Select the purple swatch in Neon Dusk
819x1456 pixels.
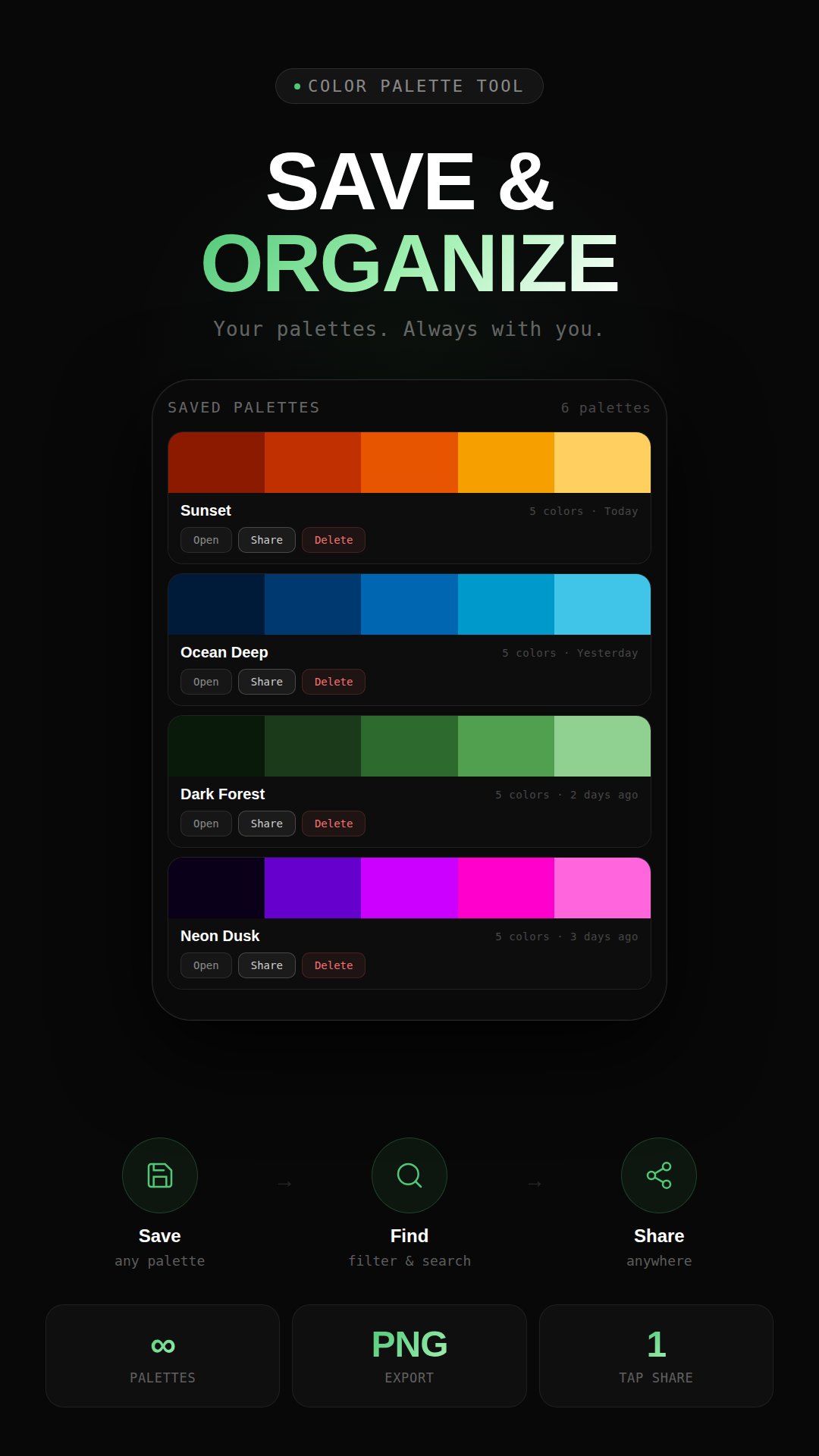point(312,888)
